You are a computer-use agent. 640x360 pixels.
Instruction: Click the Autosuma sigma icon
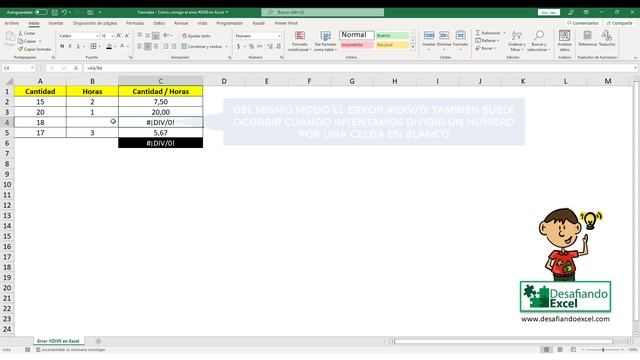tap(478, 33)
